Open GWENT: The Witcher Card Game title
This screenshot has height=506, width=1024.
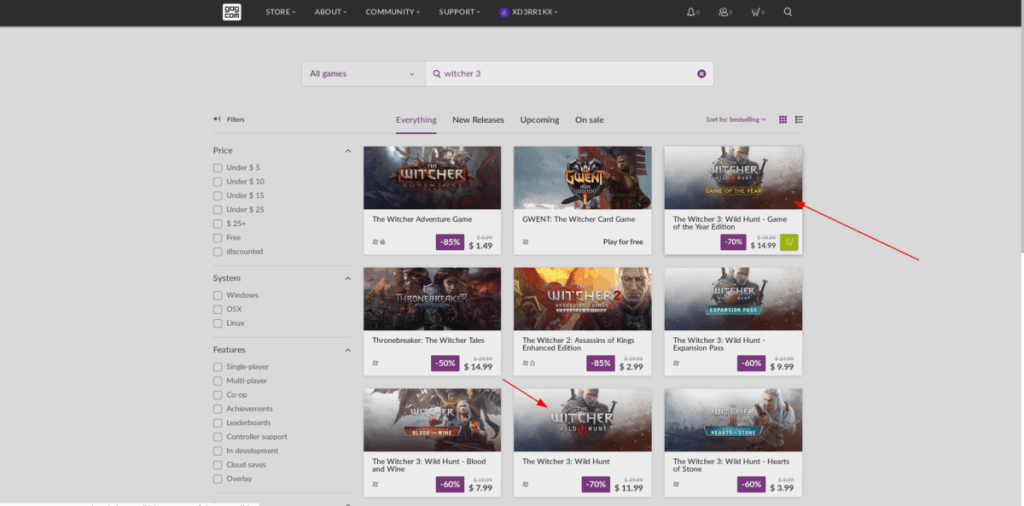(579, 219)
